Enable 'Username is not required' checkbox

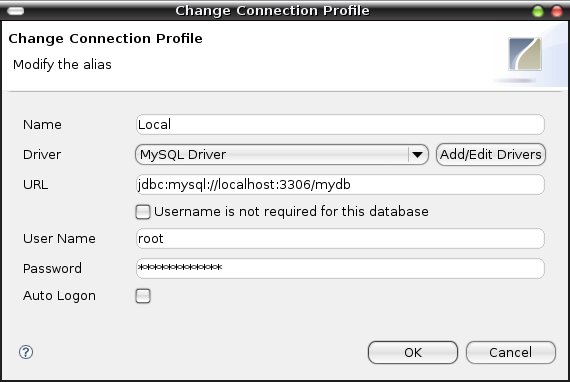click(x=142, y=212)
